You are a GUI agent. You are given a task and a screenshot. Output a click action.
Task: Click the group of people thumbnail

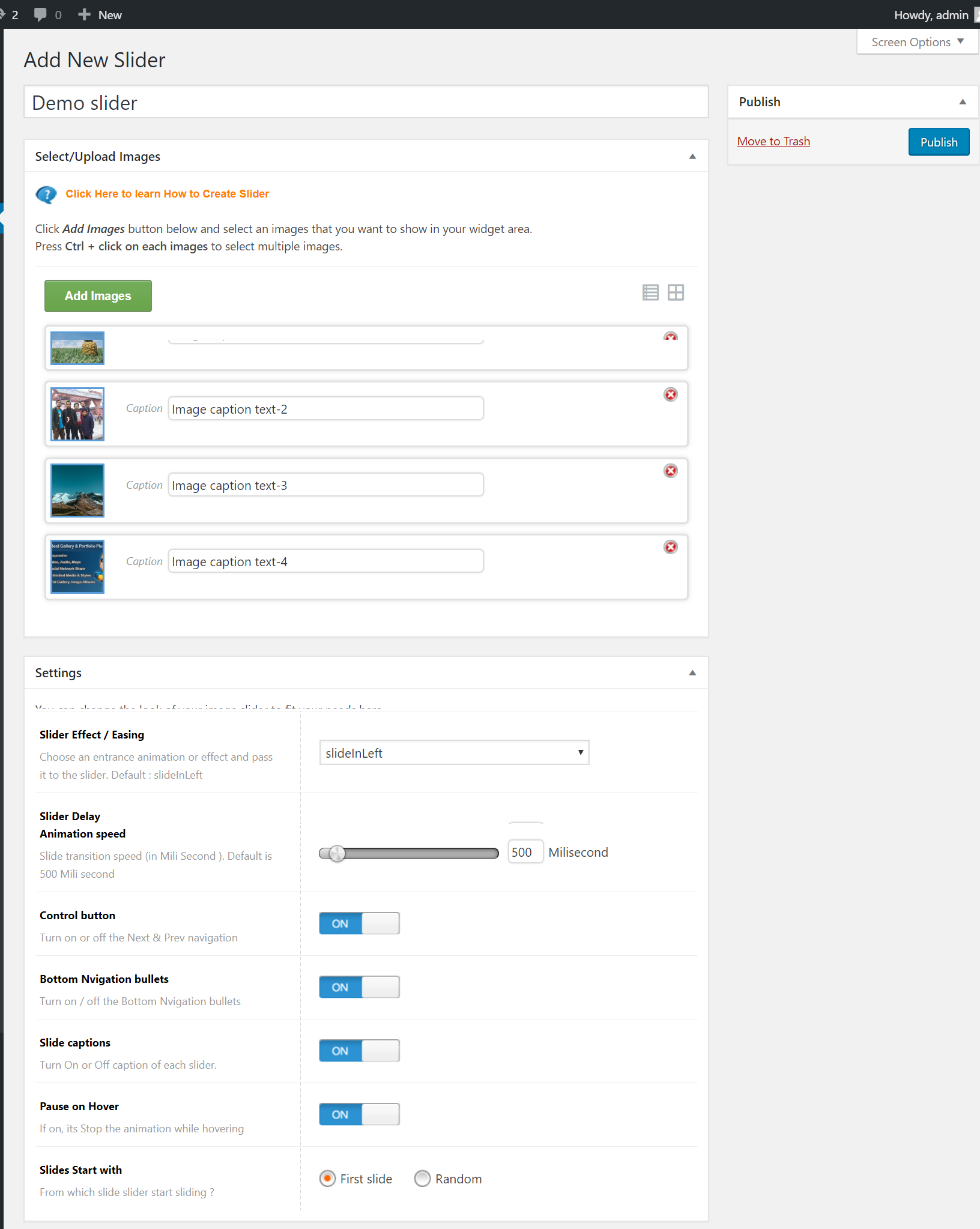77,414
